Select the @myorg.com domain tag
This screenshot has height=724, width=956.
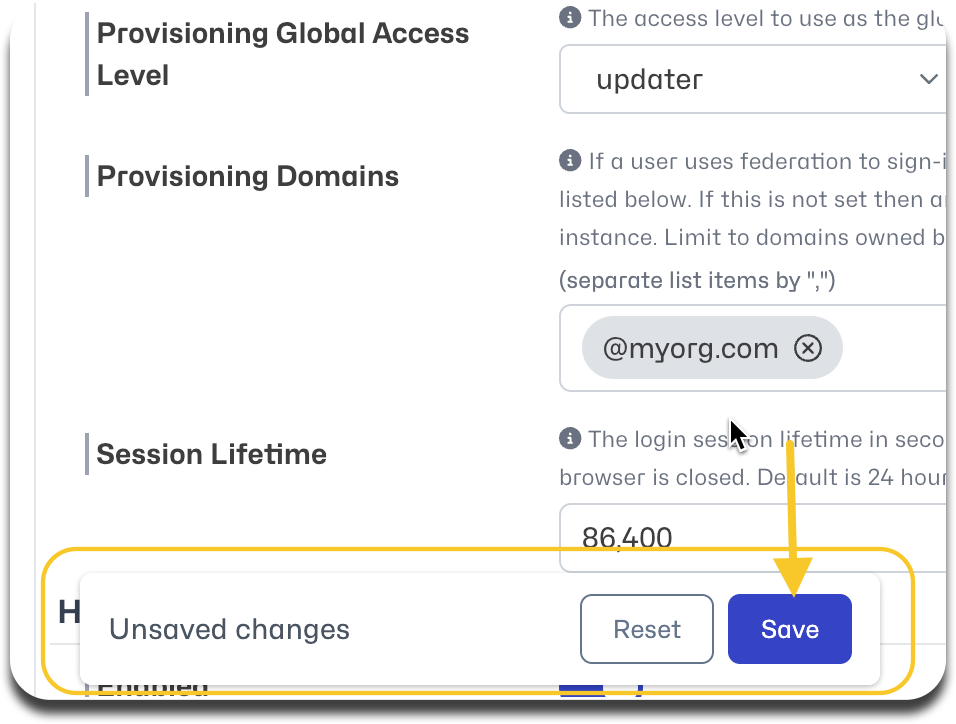pos(690,348)
